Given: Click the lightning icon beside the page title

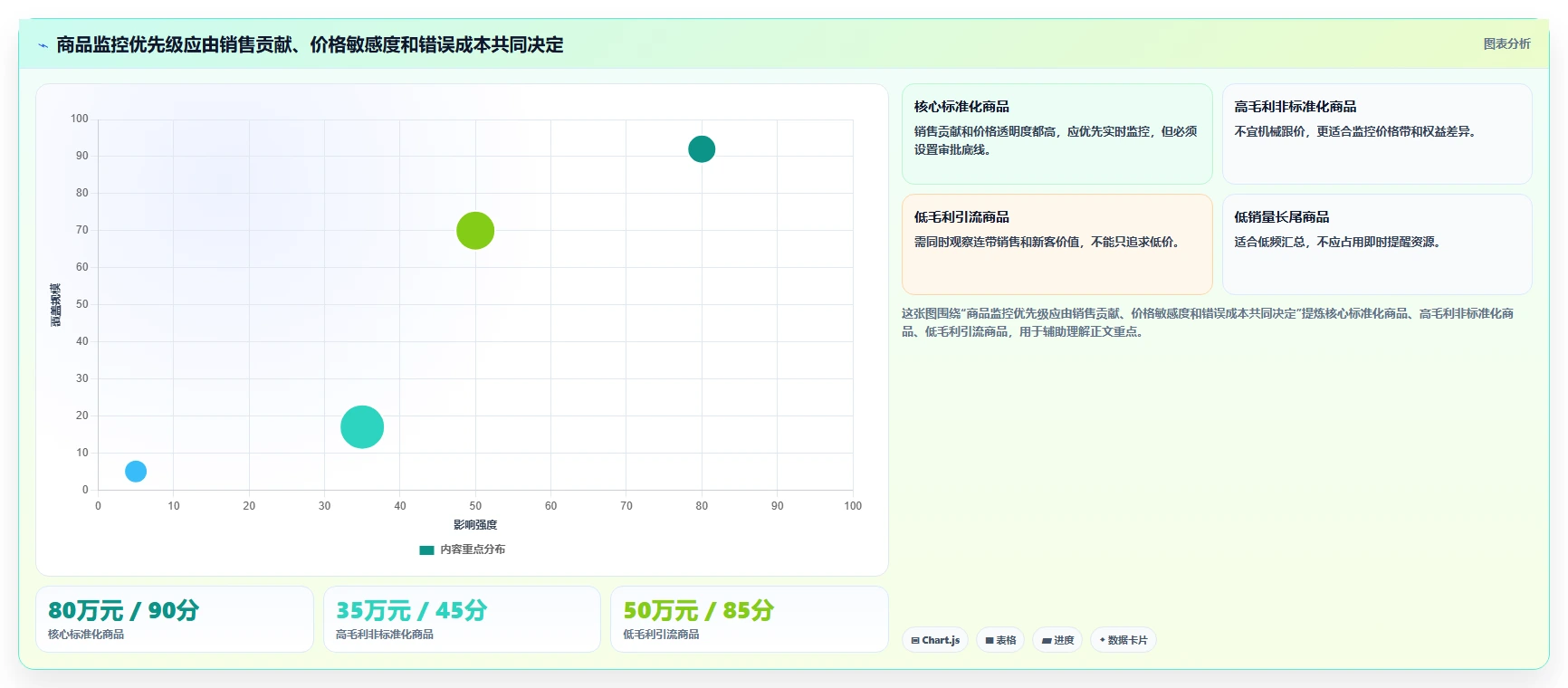Looking at the screenshot, I should click(43, 45).
